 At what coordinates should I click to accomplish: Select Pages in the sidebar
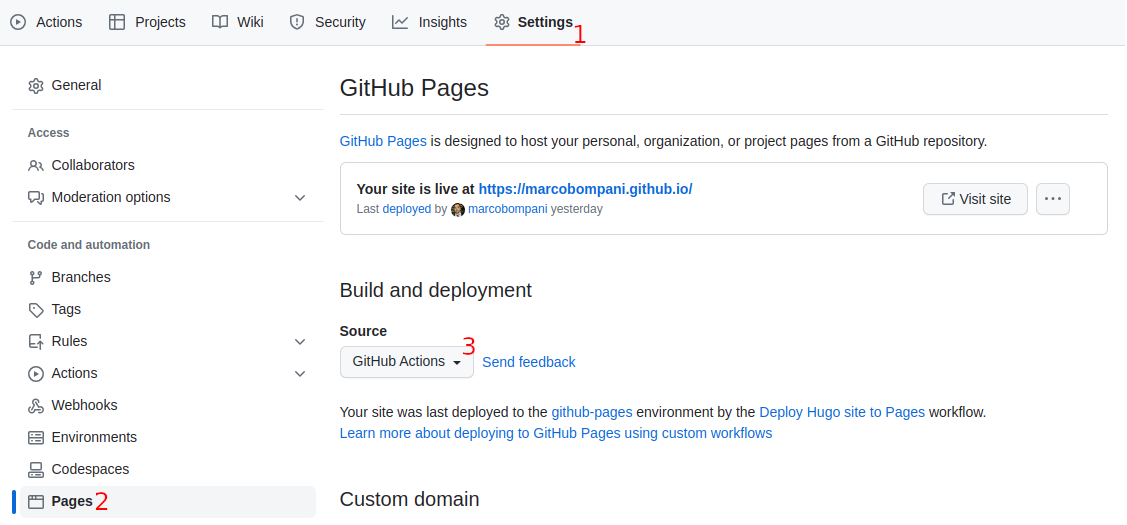pos(167,501)
